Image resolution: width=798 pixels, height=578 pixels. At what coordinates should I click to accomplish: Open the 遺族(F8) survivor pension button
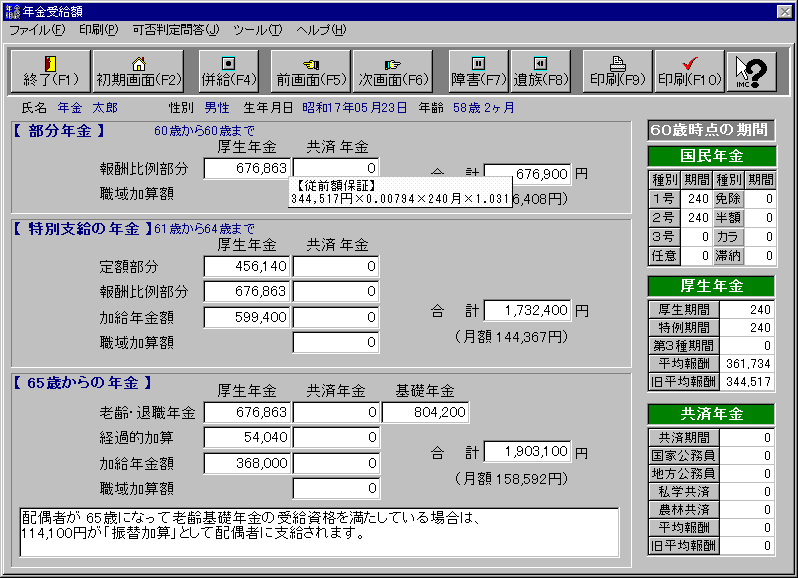[540, 71]
